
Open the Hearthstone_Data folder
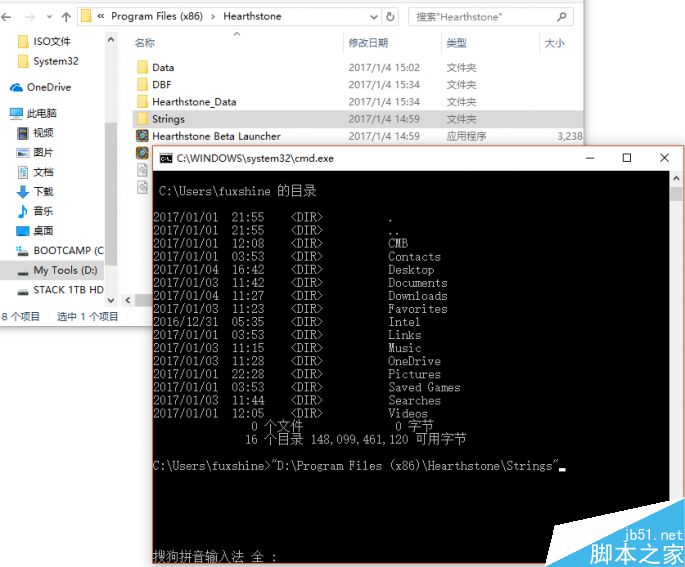click(x=194, y=102)
